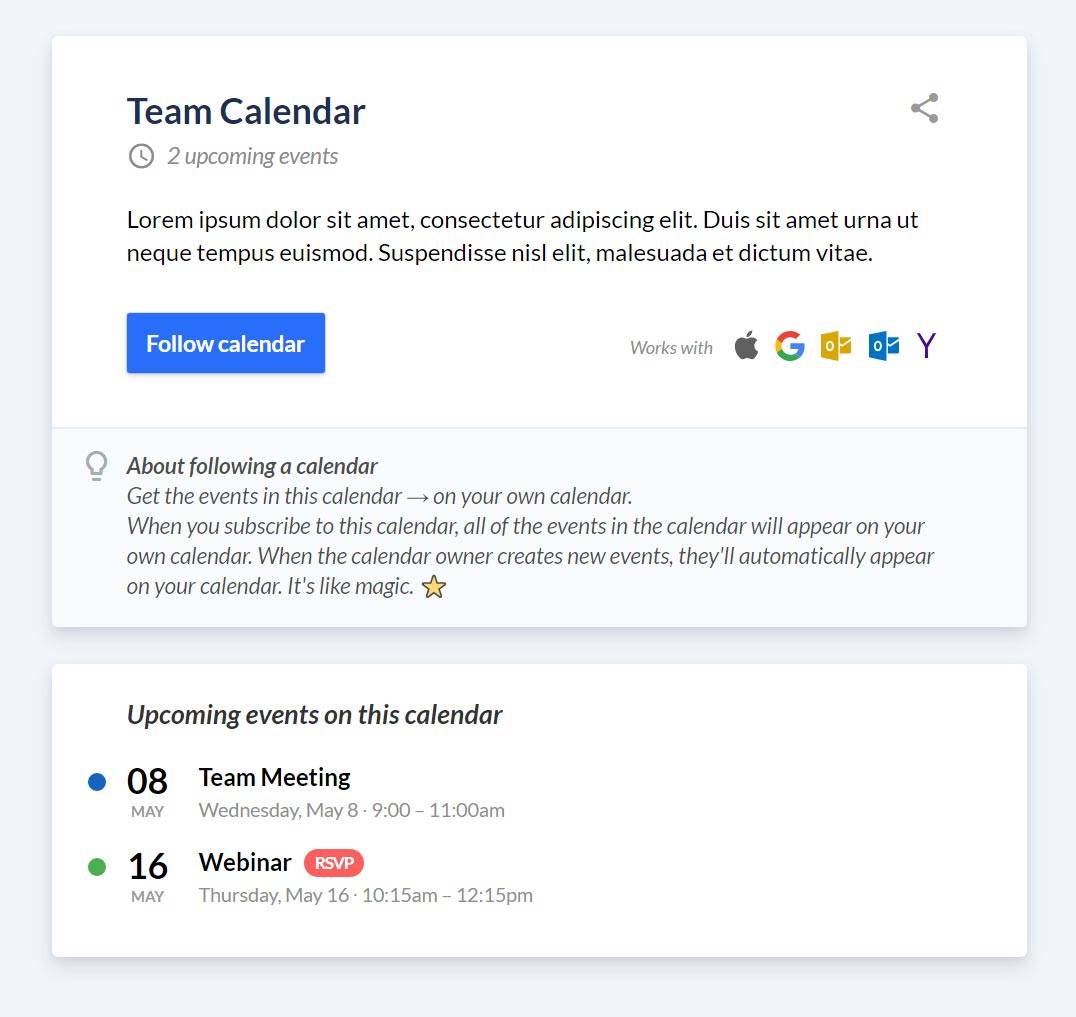Click the blue dot beside the May 8 event
1076x1017 pixels.
tap(96, 782)
